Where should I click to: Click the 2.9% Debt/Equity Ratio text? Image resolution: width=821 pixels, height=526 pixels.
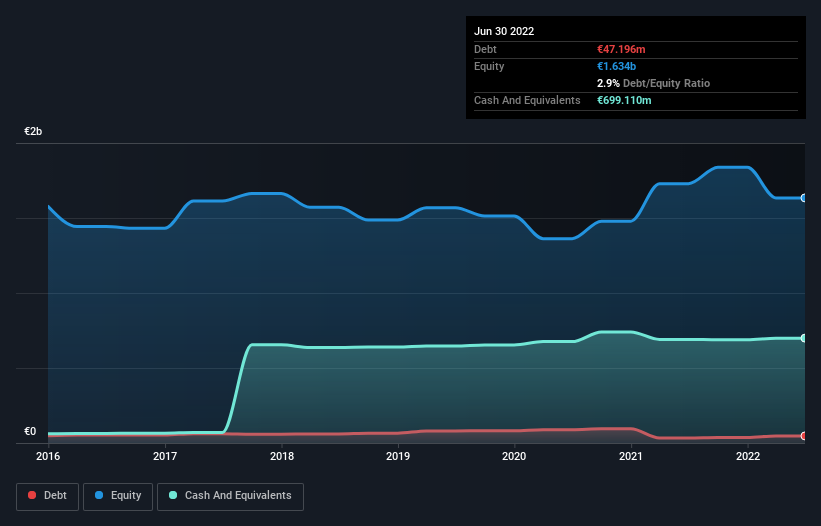(x=653, y=83)
